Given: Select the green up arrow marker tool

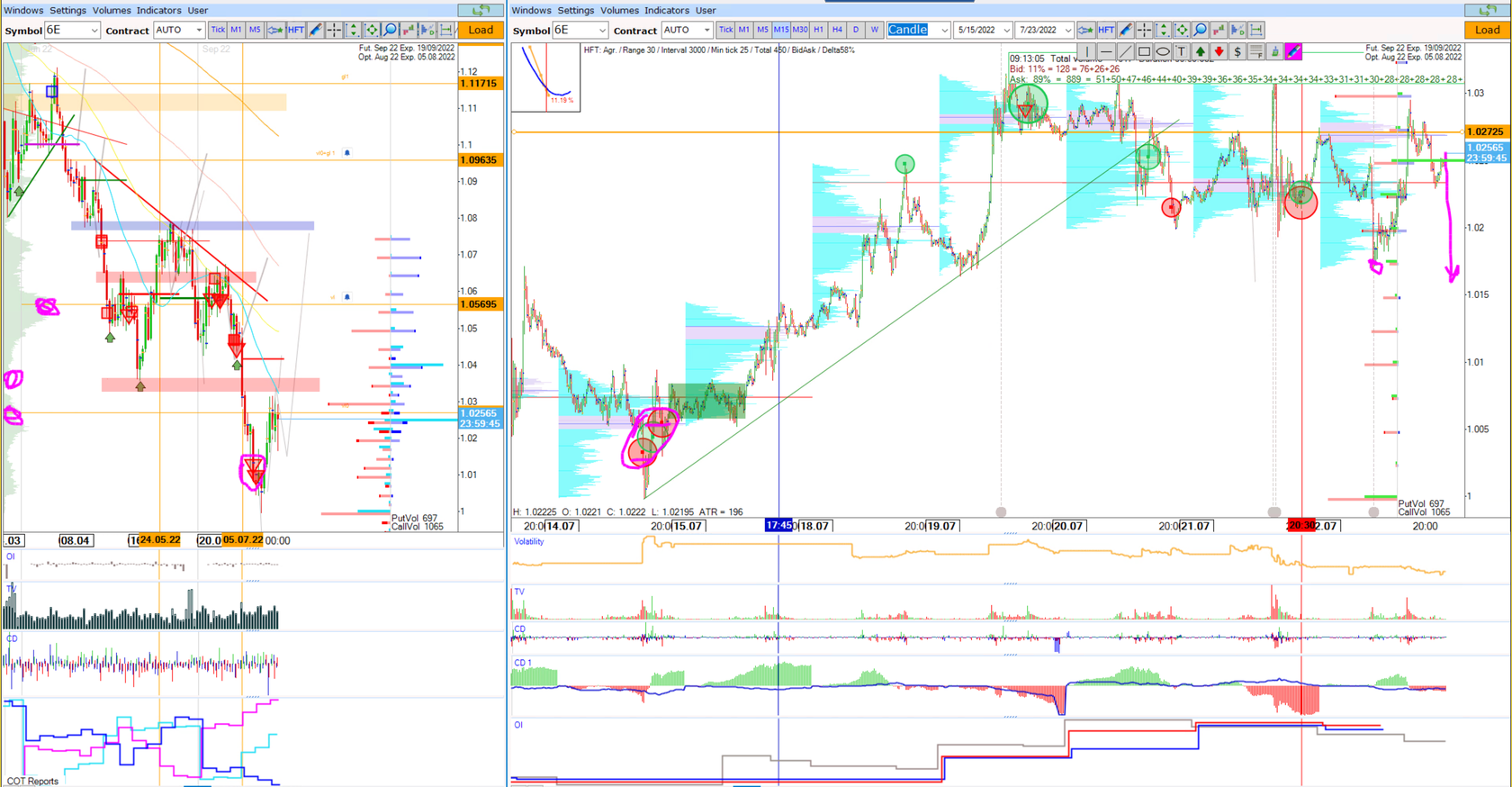Looking at the screenshot, I should coord(1200,51).
